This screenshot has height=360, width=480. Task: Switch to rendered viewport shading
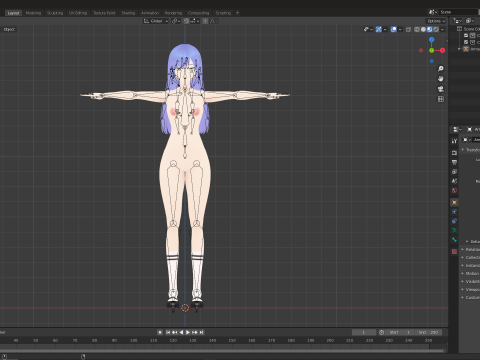[x=436, y=29]
